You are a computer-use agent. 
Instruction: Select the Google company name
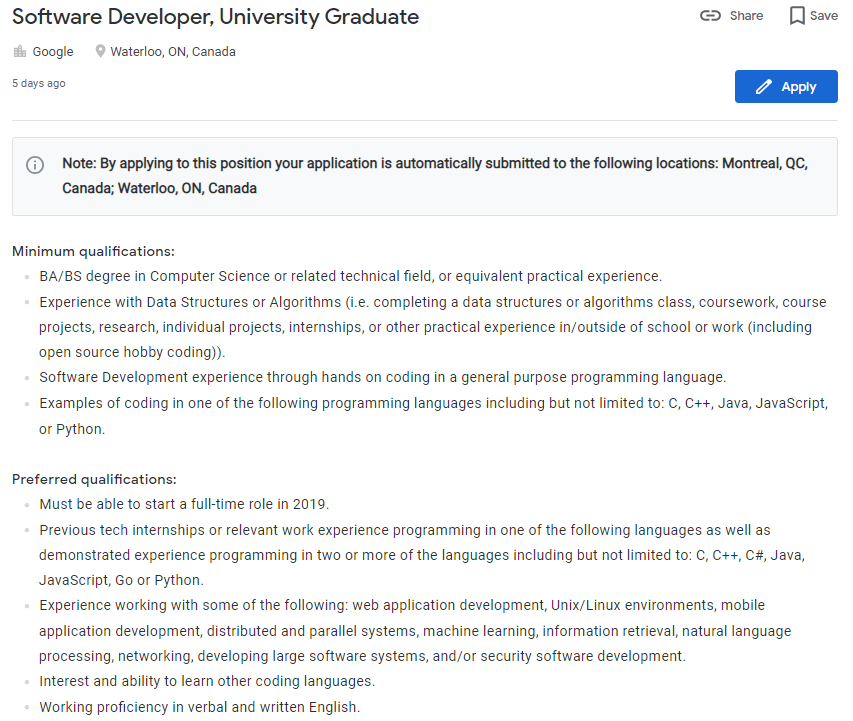[53, 52]
